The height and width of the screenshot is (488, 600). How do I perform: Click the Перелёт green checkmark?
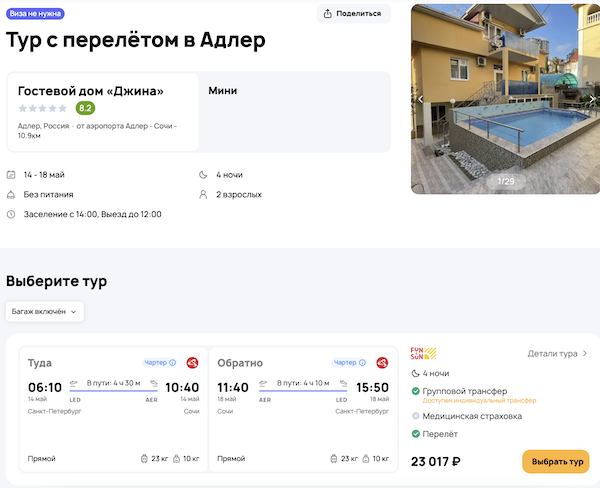click(416, 434)
